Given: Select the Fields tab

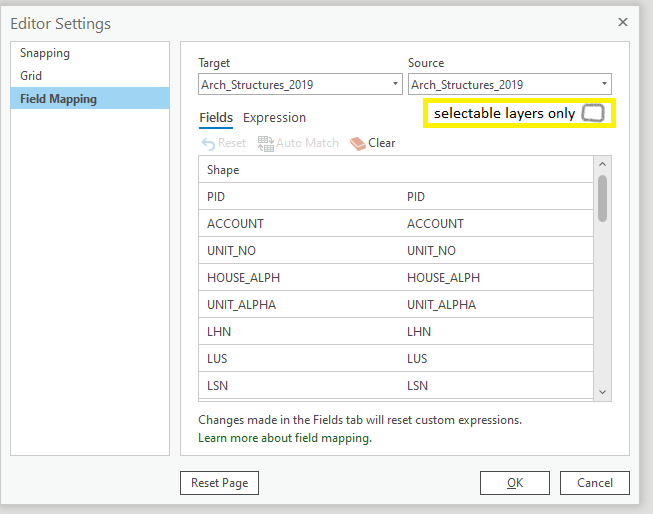Looking at the screenshot, I should pyautogui.click(x=216, y=118).
